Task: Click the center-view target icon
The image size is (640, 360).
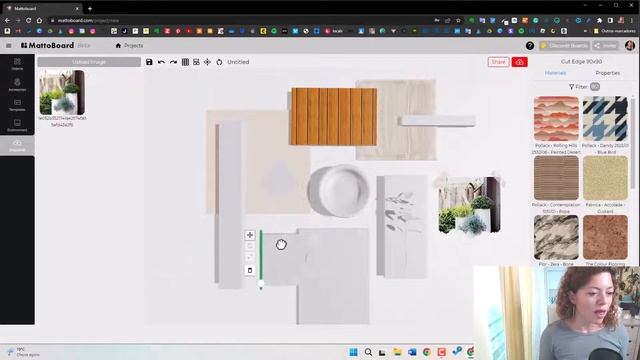Action: click(207, 62)
